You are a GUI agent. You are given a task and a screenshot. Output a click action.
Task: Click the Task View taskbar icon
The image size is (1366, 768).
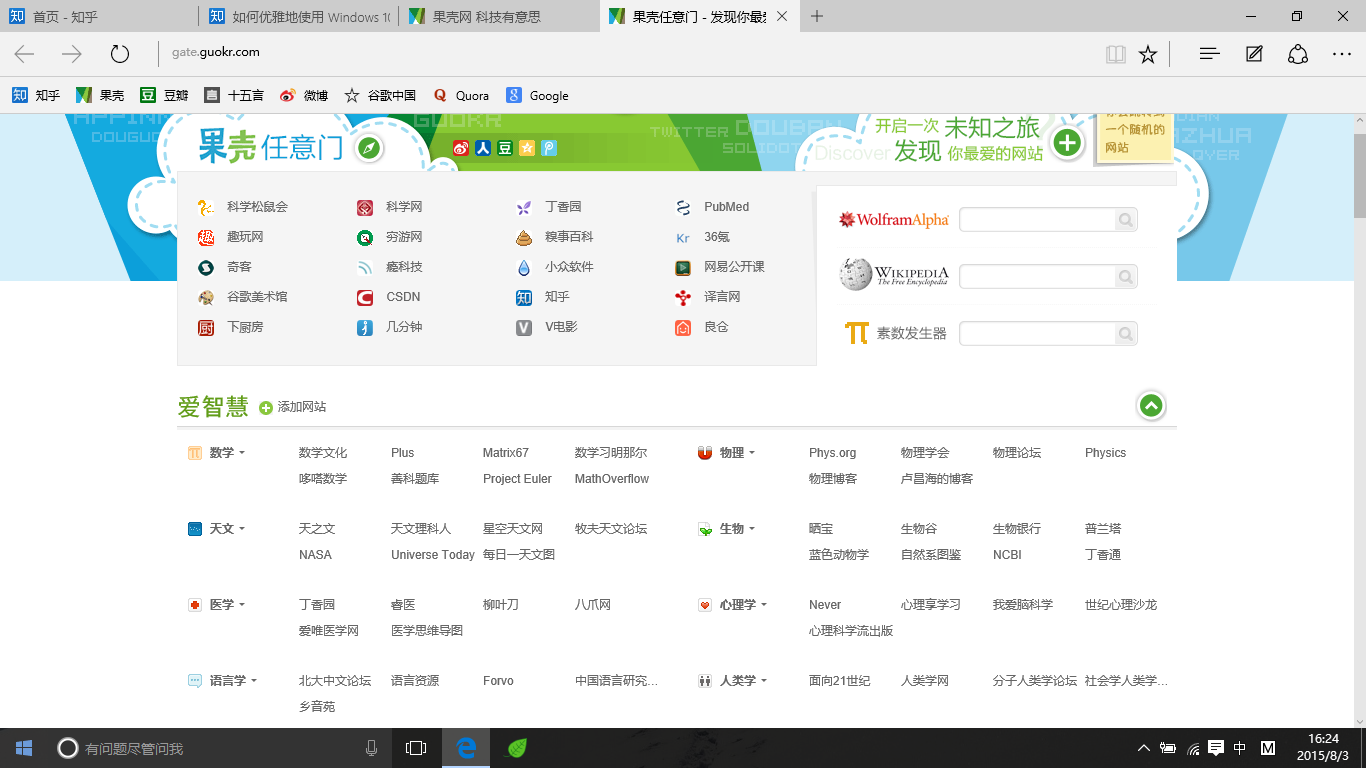[x=416, y=748]
